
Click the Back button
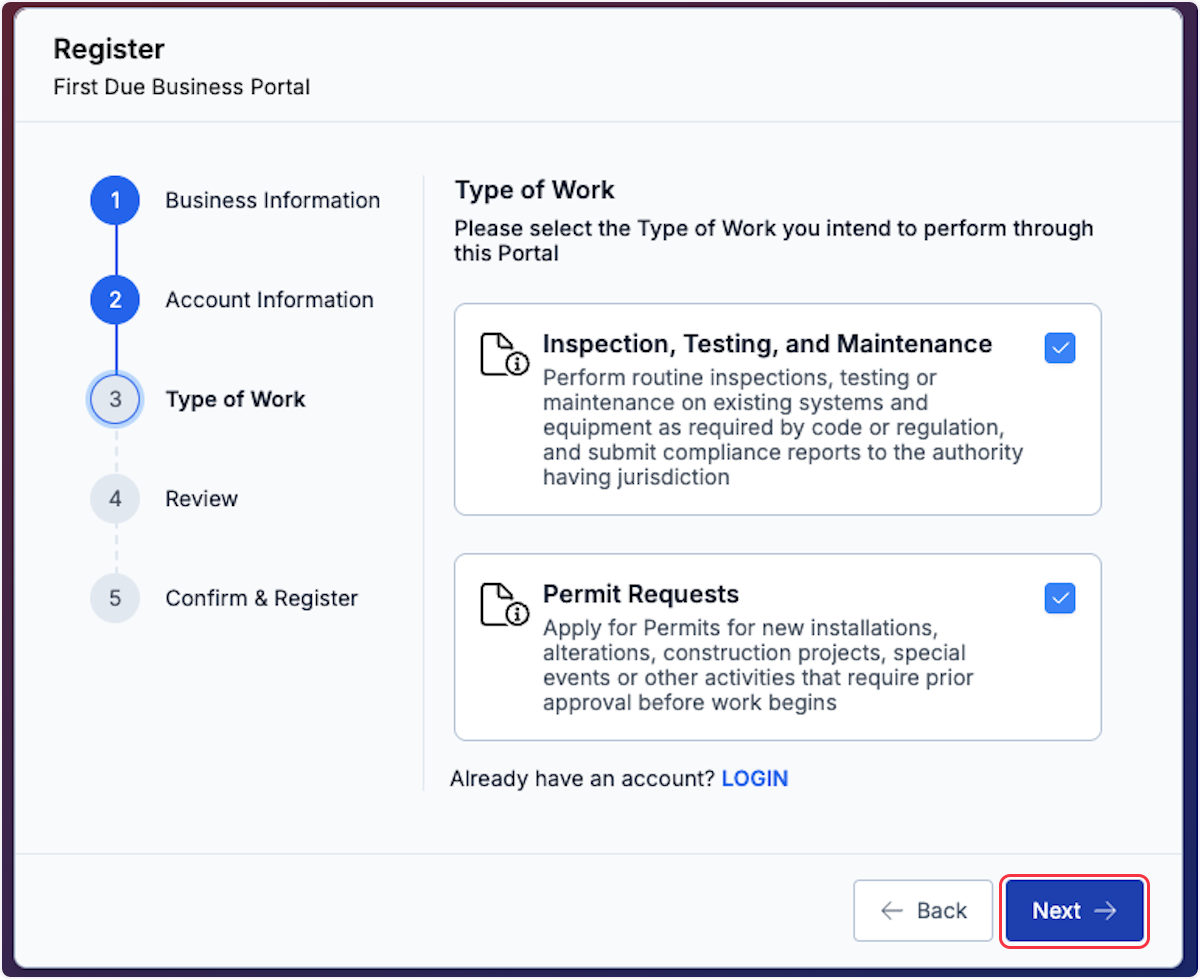(923, 911)
